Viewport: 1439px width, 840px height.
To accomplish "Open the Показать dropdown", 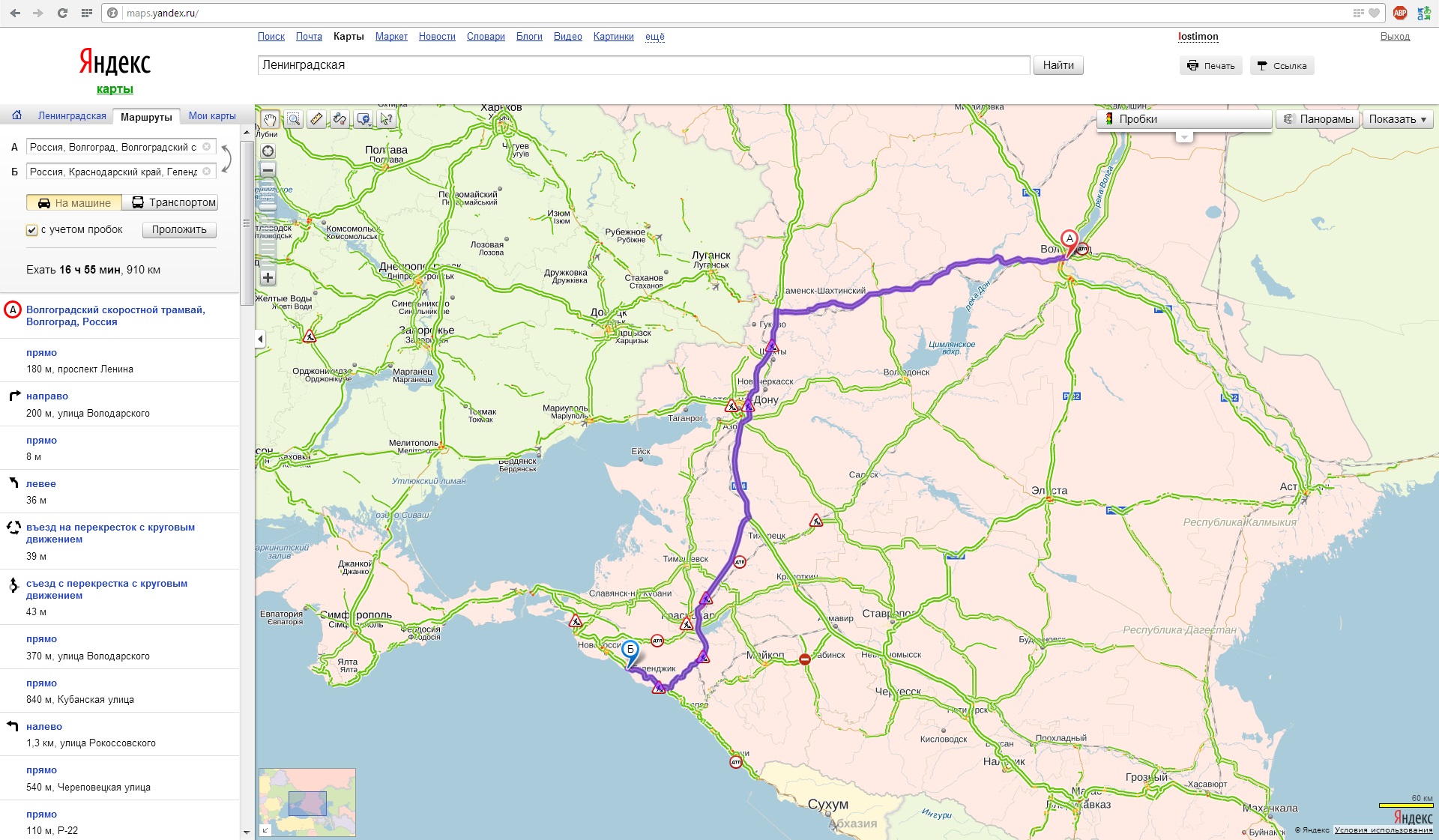I will tap(1397, 119).
